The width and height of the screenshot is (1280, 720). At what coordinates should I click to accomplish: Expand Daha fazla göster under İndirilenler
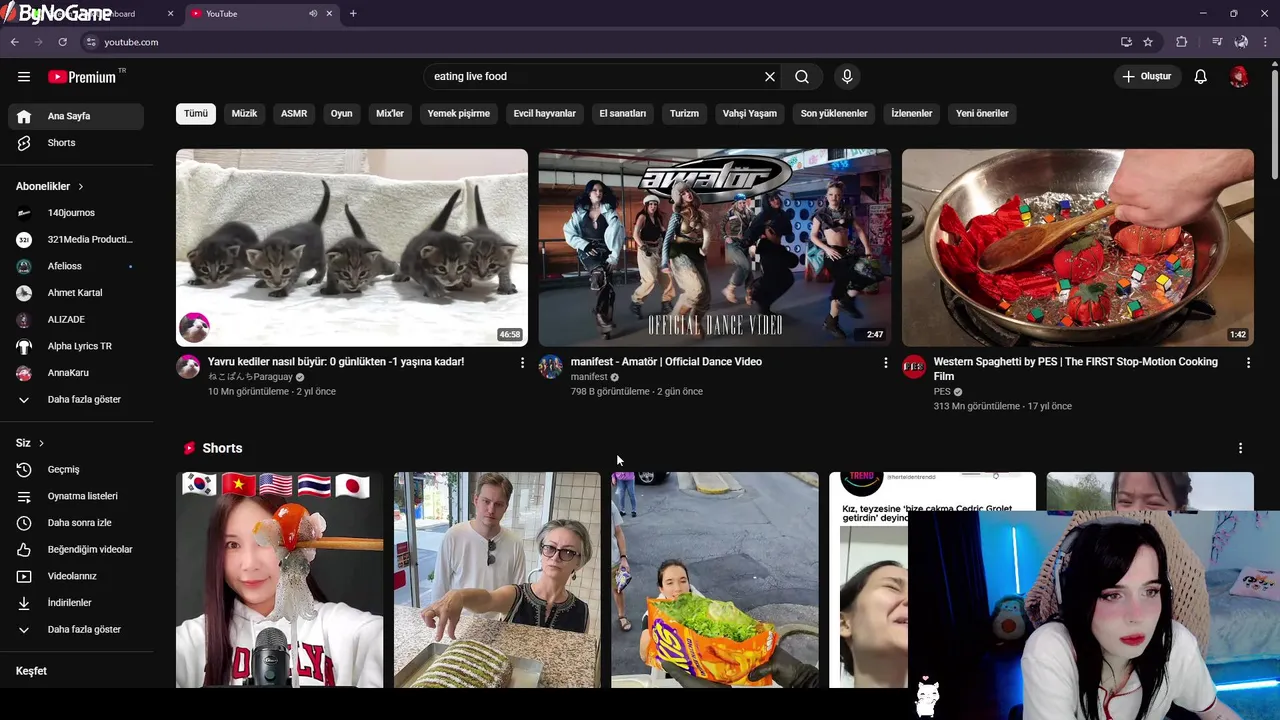(x=76, y=630)
